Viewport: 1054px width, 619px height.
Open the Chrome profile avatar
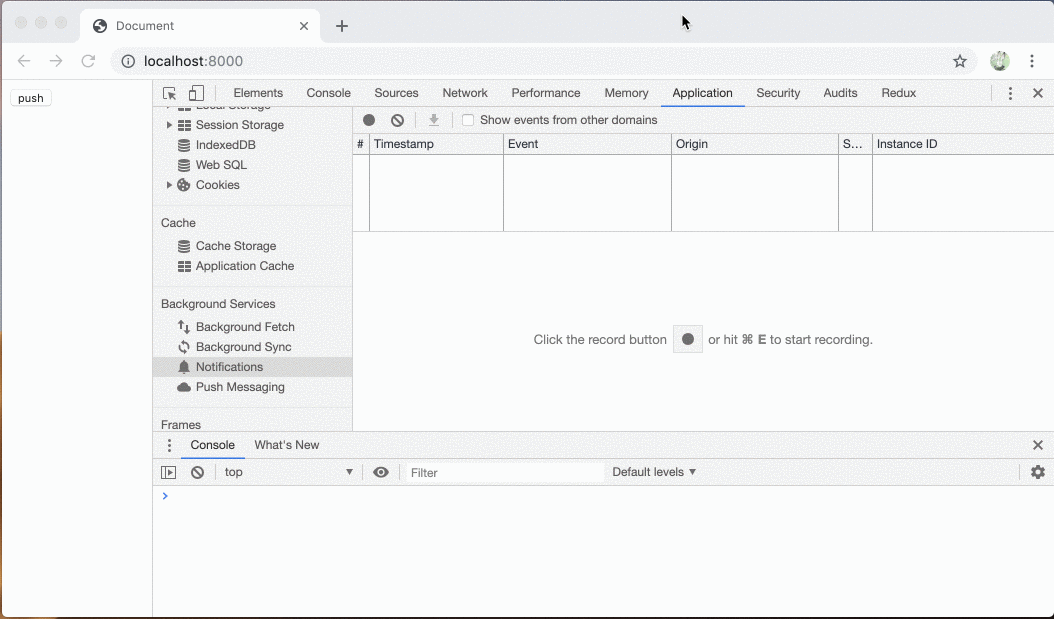tap(1000, 61)
